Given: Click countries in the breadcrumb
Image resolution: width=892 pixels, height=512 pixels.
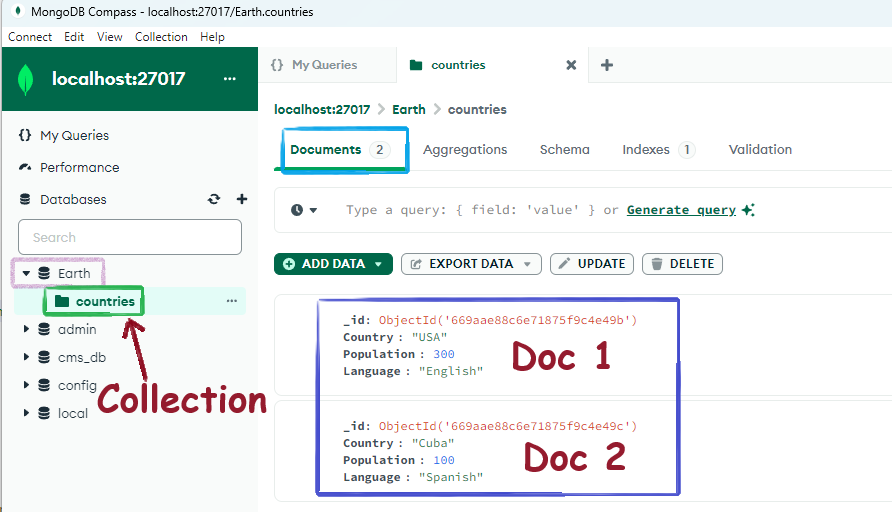Looking at the screenshot, I should tap(477, 109).
